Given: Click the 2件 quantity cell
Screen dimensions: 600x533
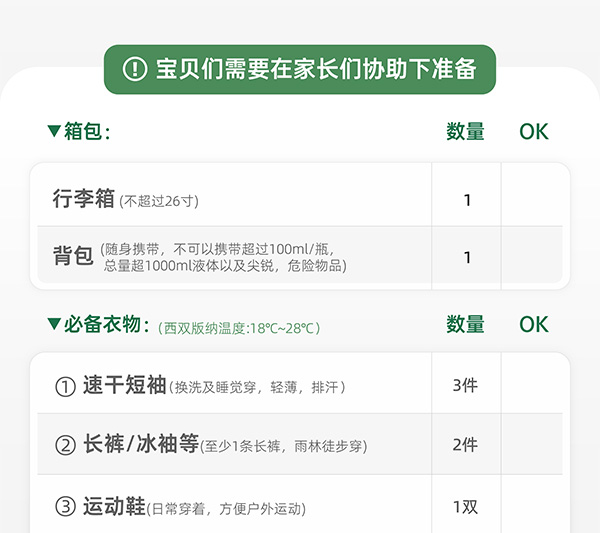Looking at the screenshot, I should pyautogui.click(x=466, y=445).
